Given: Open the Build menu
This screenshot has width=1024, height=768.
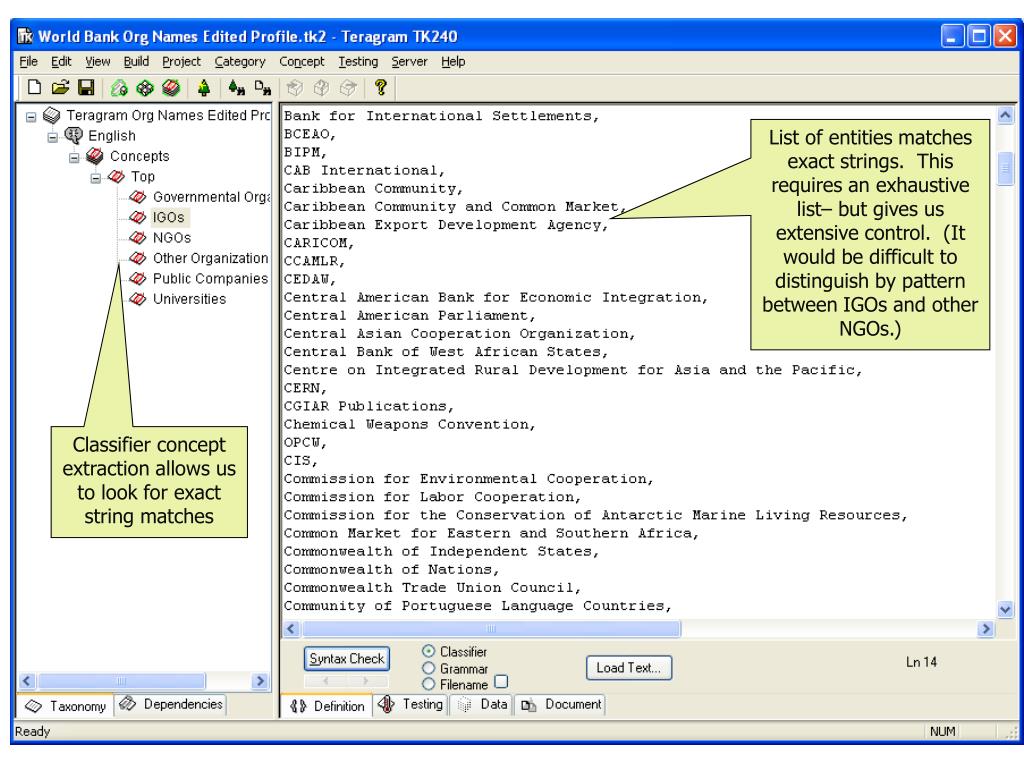Looking at the screenshot, I should pyautogui.click(x=136, y=61).
